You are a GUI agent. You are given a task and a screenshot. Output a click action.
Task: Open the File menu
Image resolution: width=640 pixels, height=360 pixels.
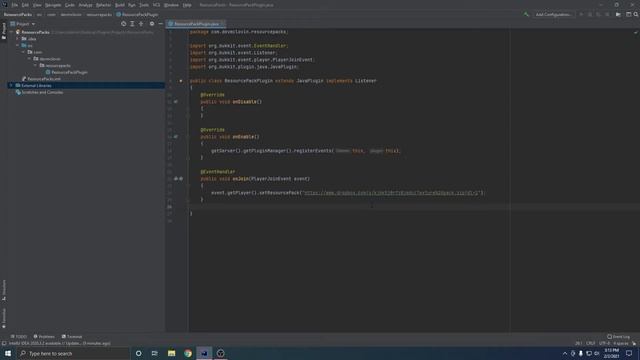(15, 5)
